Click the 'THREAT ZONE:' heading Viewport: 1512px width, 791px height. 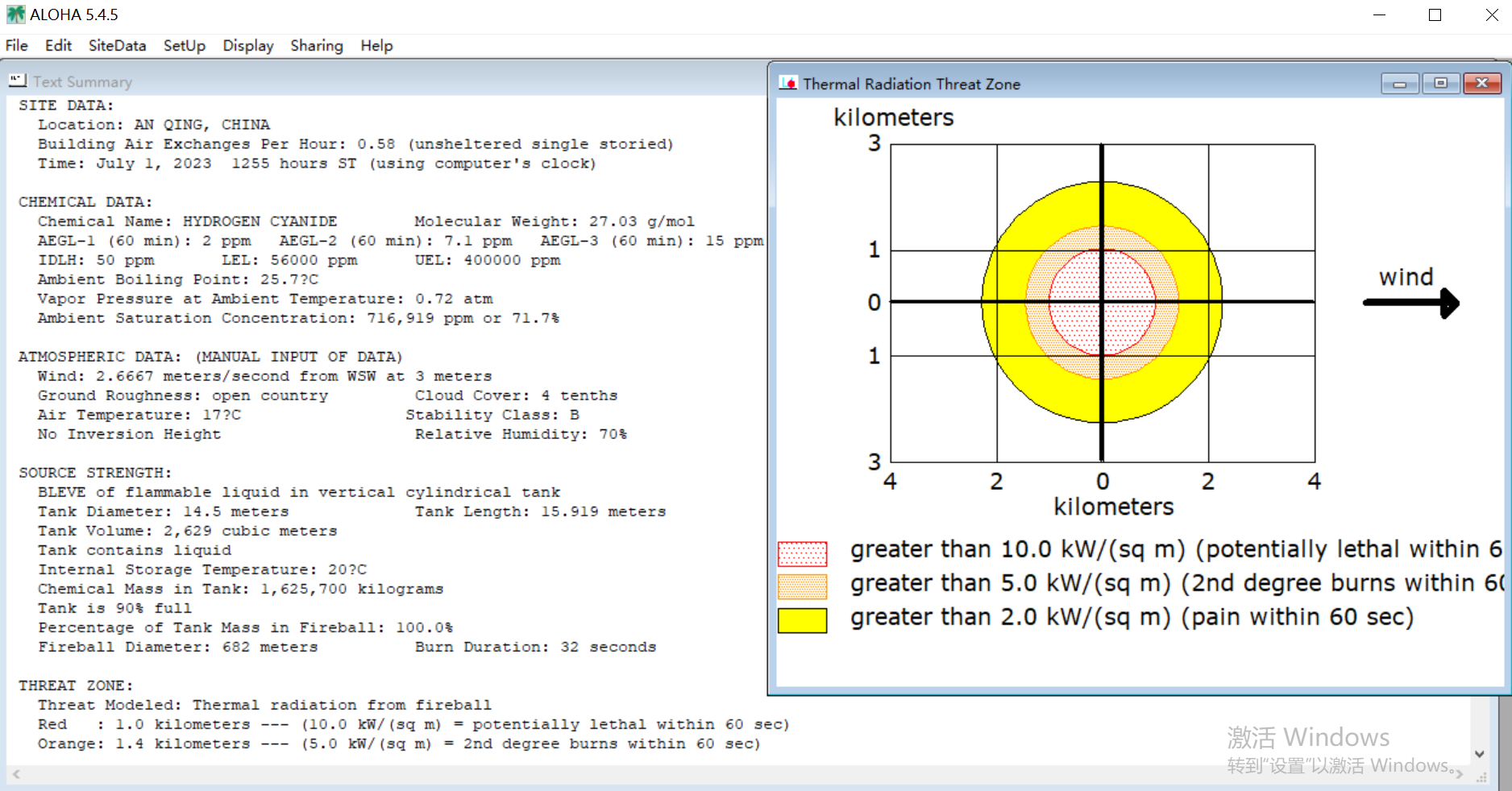coord(76,685)
